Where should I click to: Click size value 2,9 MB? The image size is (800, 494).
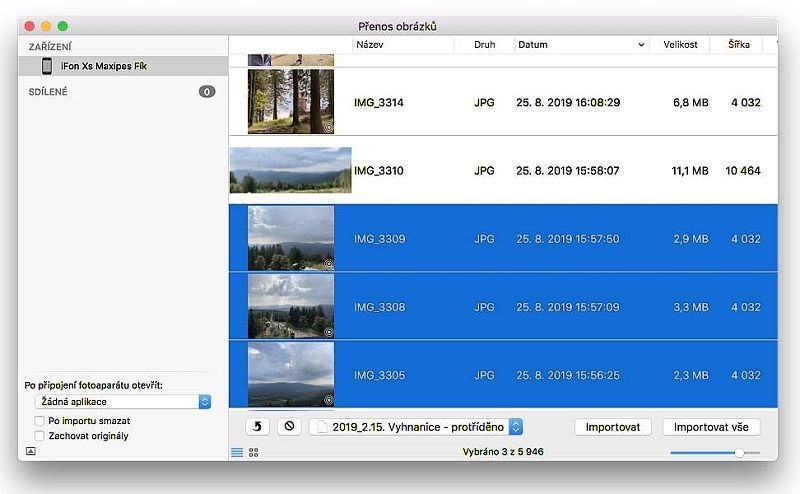691,239
